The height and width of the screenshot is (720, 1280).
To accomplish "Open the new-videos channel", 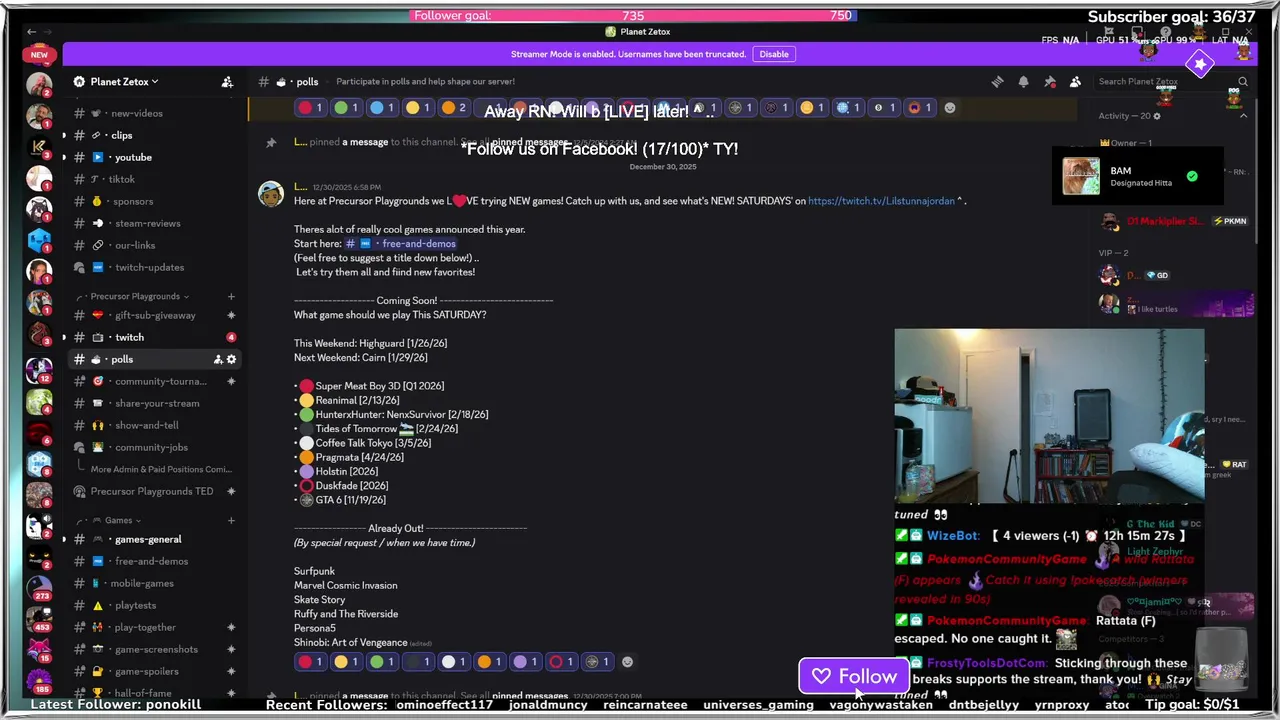I will 155,113.
